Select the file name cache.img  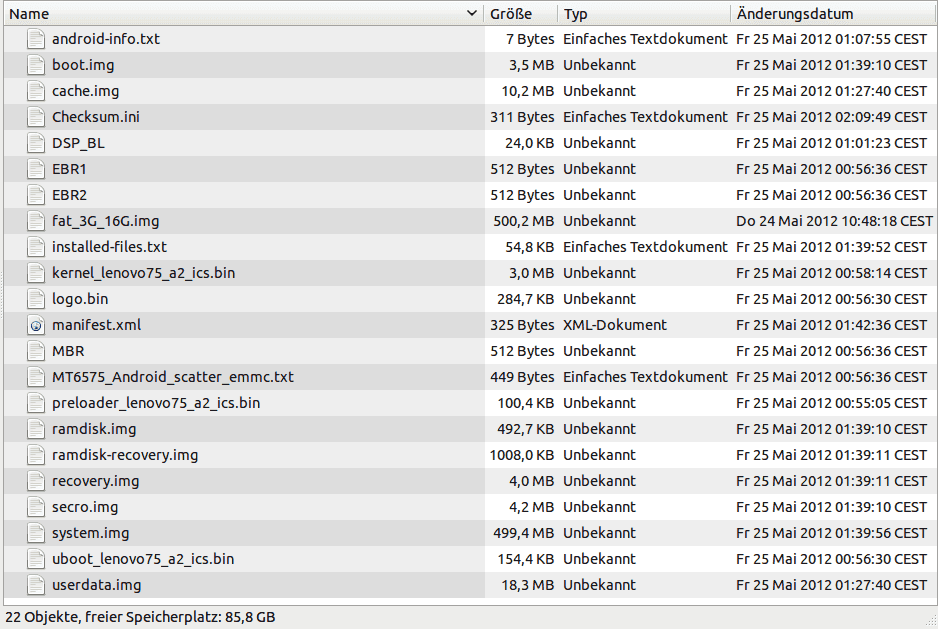(86, 91)
